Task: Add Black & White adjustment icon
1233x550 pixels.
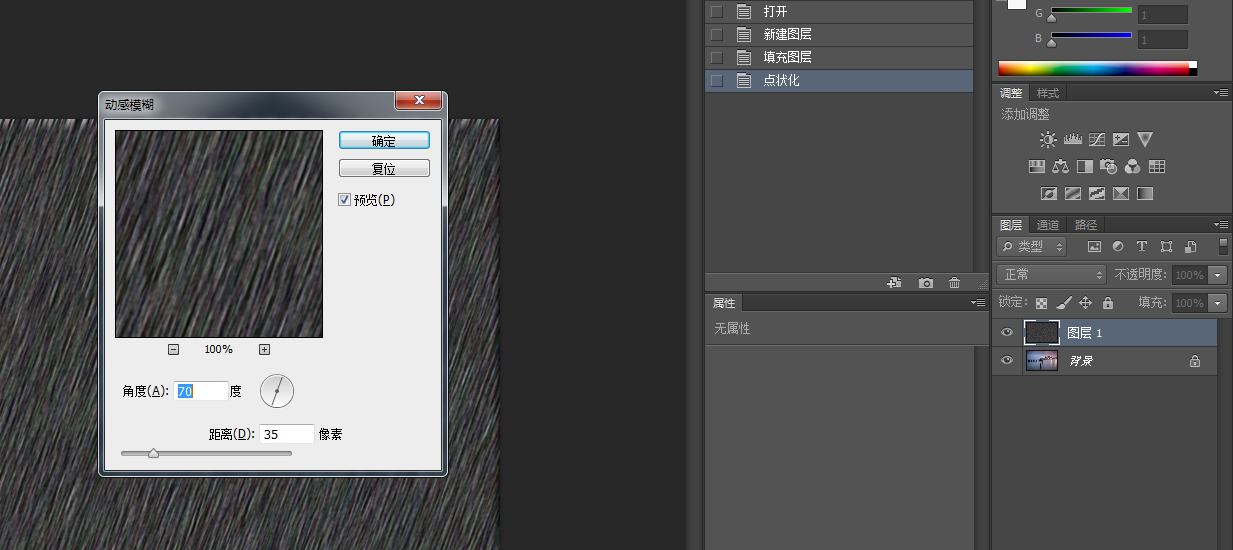Action: click(1085, 167)
